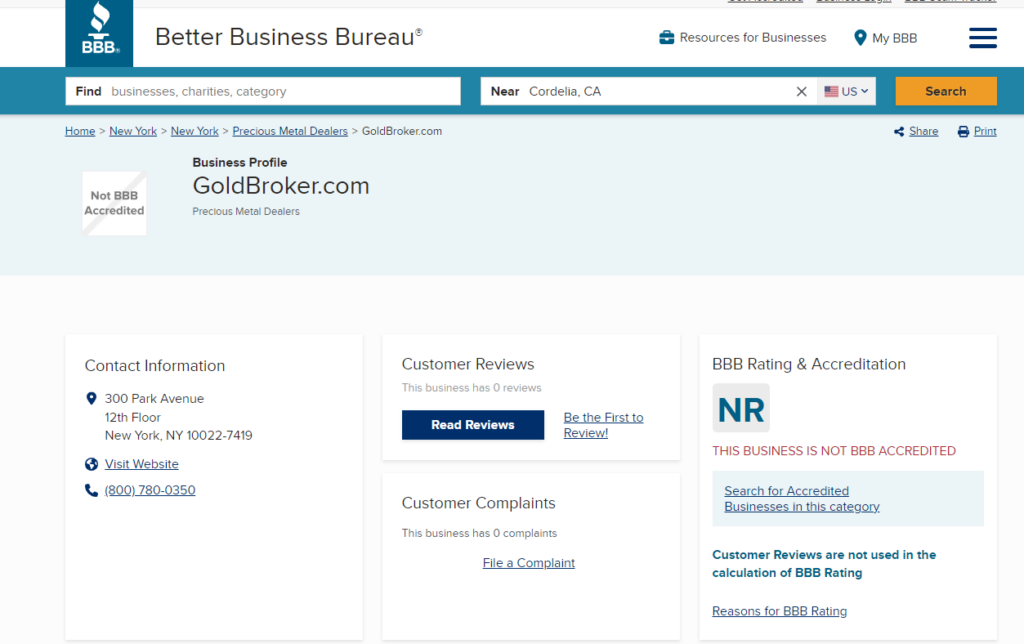Click the Share link

pos(923,131)
